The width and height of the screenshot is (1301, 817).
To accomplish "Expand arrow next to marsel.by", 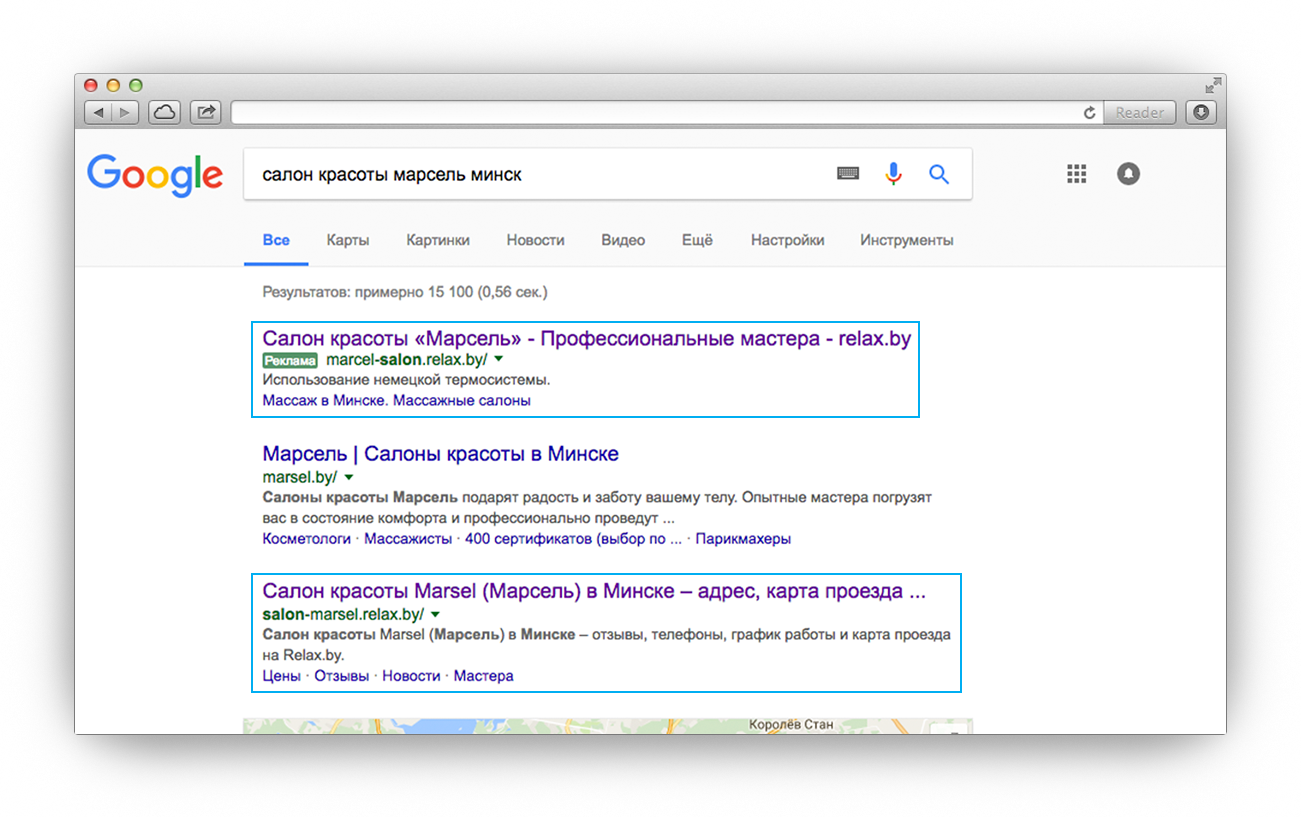I will coord(349,477).
